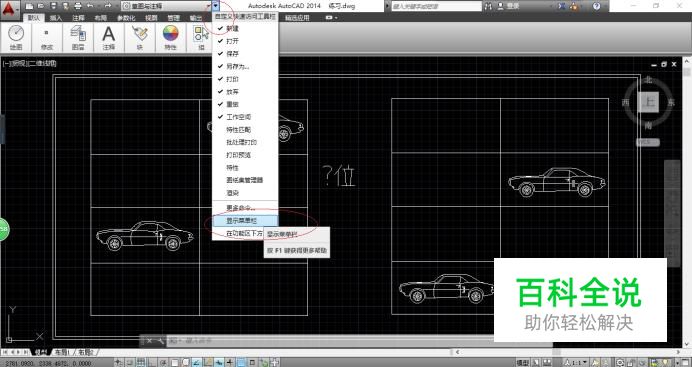The image size is (692, 367).
Task: Click the Autodesk Exchange X icon
Action: [562, 6]
